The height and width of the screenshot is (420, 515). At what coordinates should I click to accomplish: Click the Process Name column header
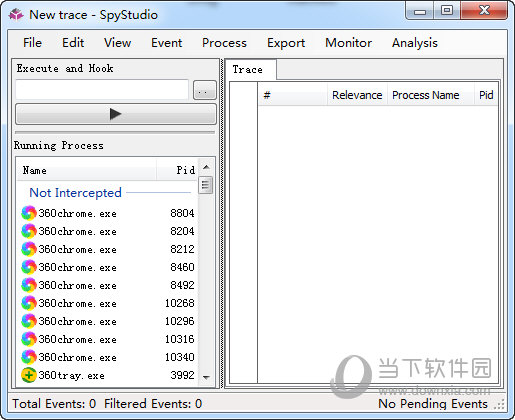(x=430, y=95)
